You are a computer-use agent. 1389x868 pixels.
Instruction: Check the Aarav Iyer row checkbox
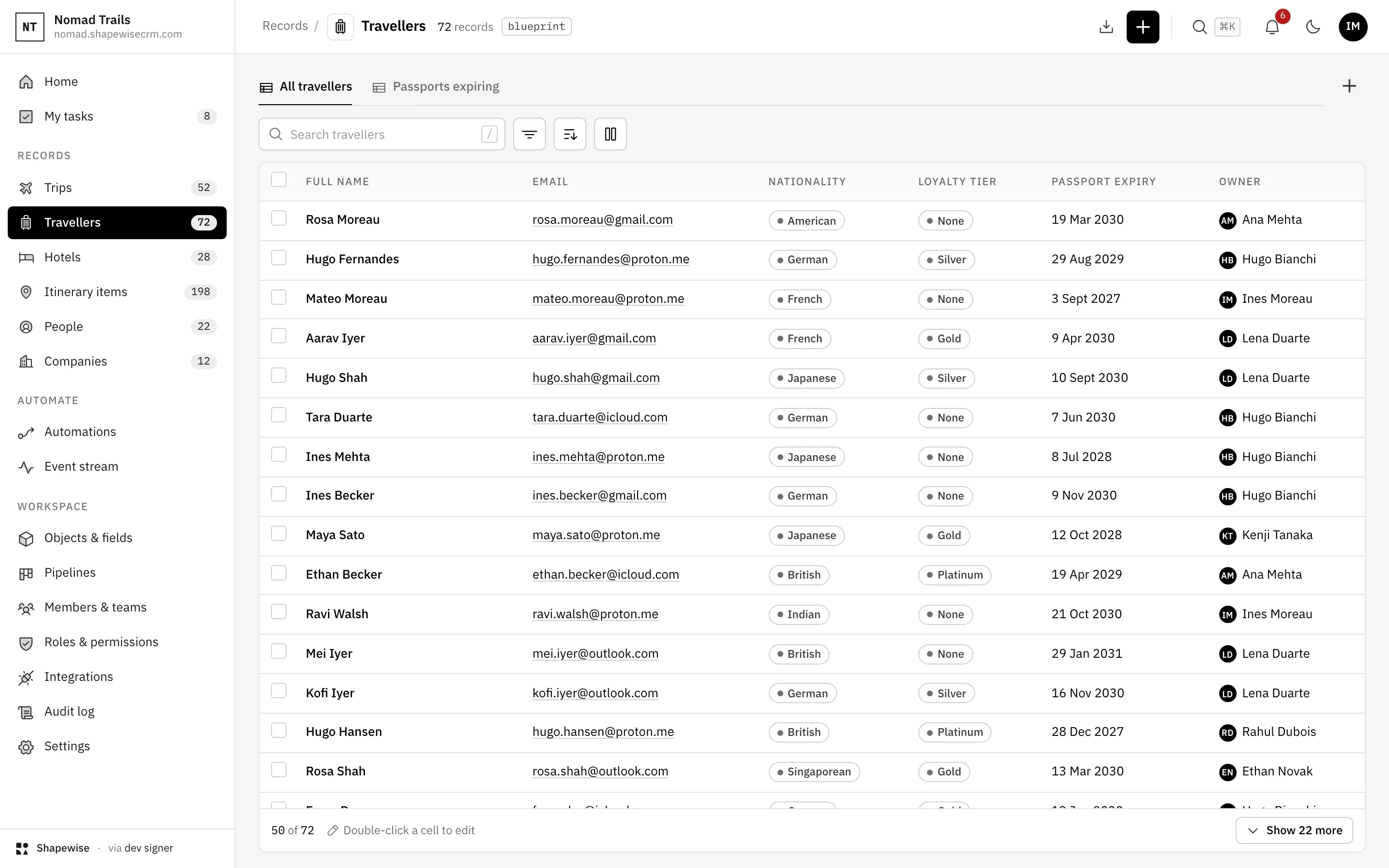pos(279,336)
